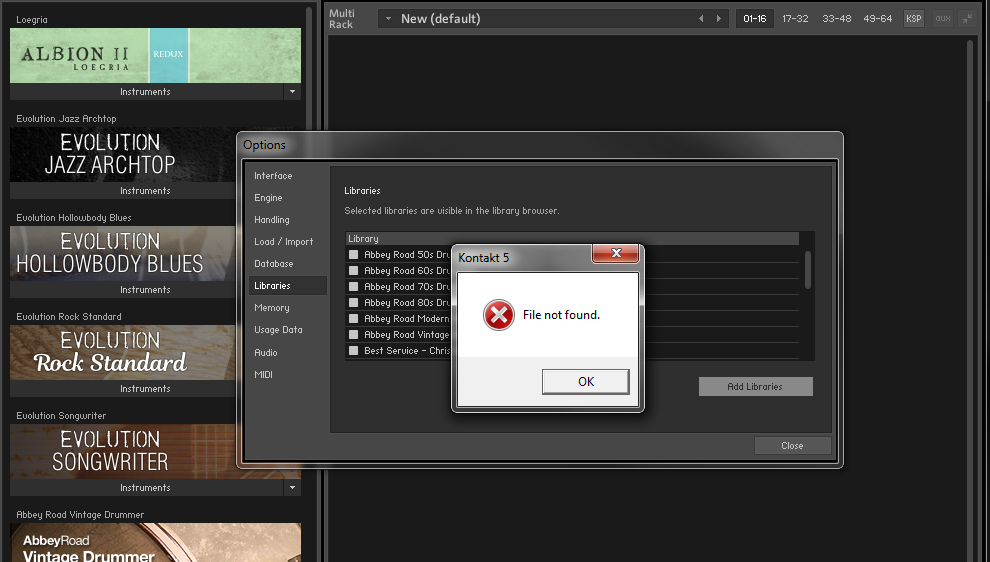
Task: Check the Abbey Road 80s Drummer library
Action: [x=354, y=302]
